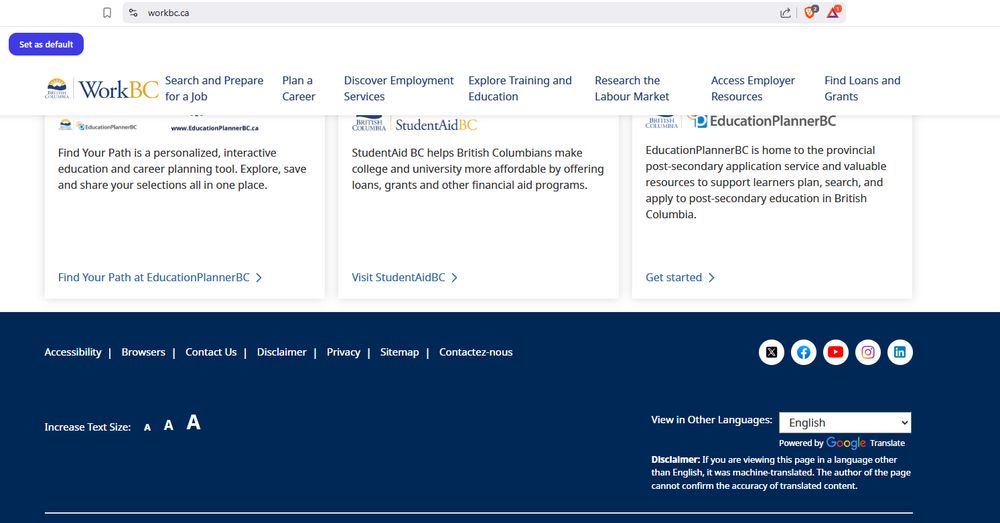The height and width of the screenshot is (523, 1000).
Task: Click the share icon in address bar
Action: tap(785, 13)
